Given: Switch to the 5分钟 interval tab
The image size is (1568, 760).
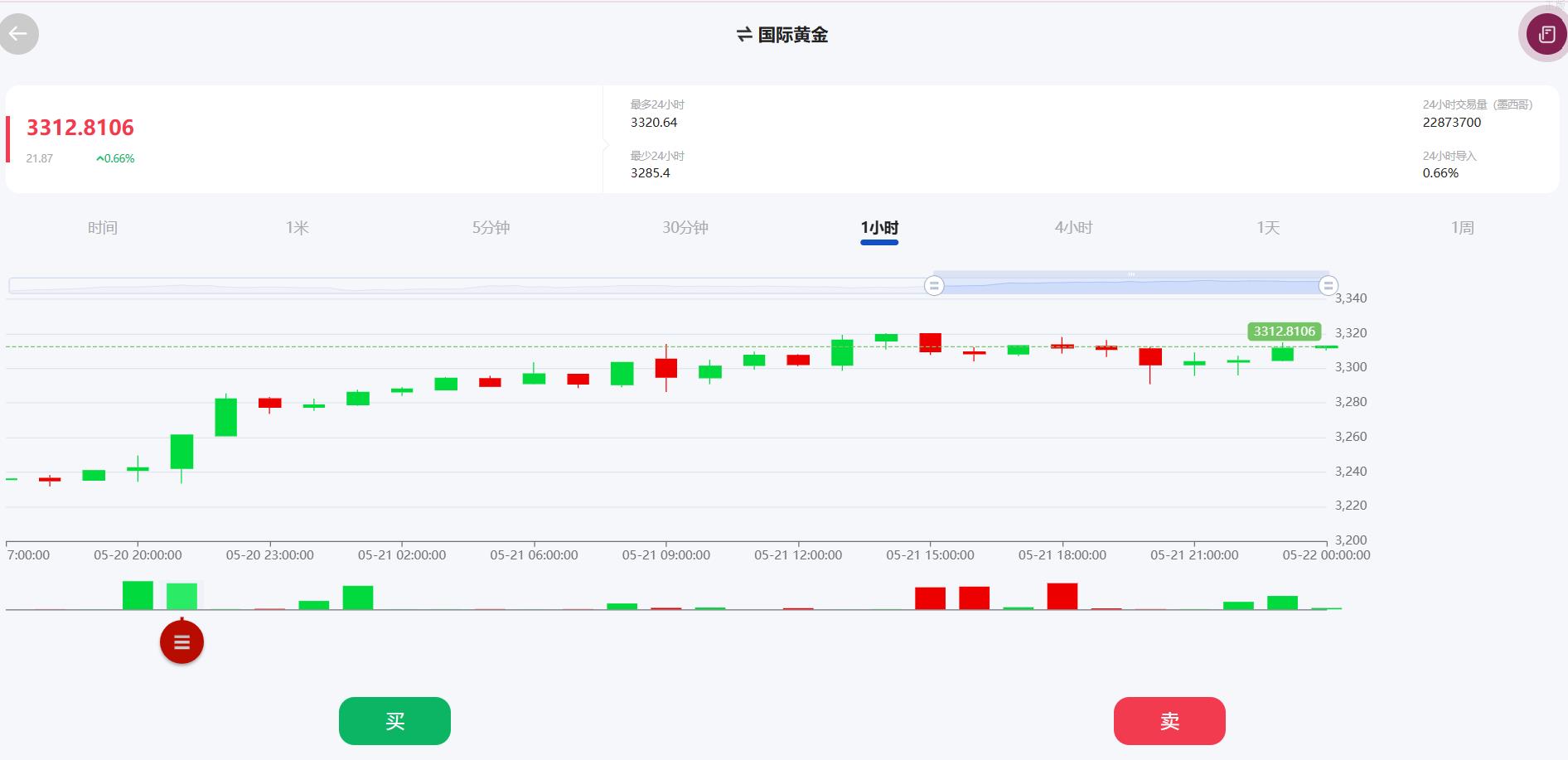Looking at the screenshot, I should pos(491,228).
